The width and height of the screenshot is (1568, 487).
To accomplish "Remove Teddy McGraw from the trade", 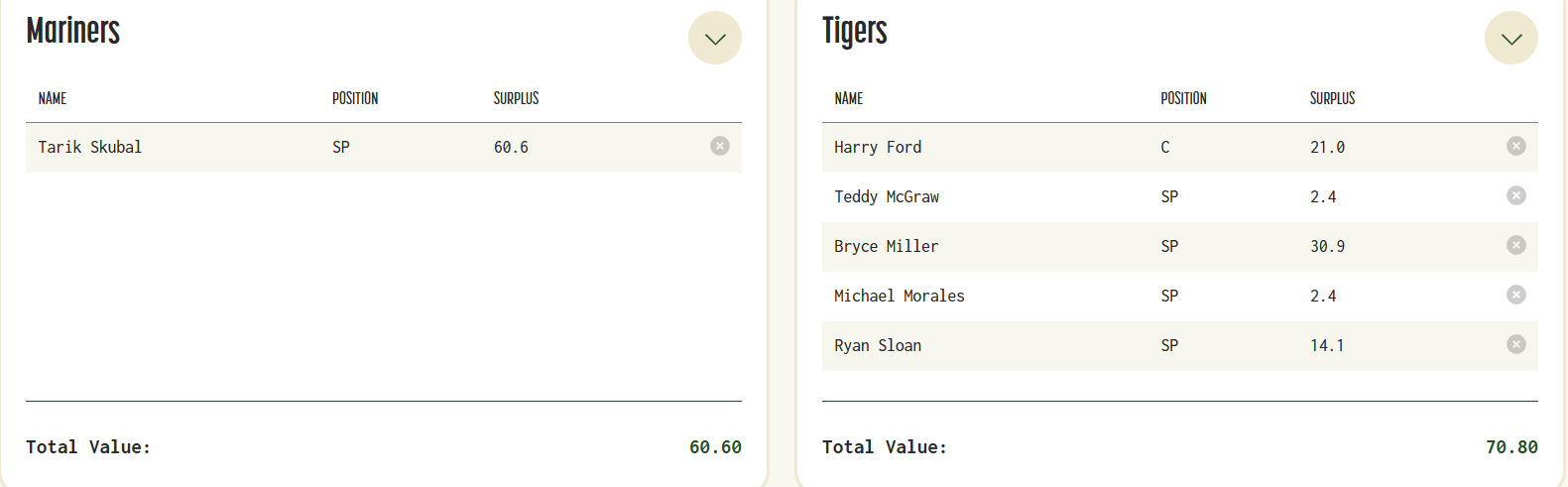I will (x=1515, y=195).
